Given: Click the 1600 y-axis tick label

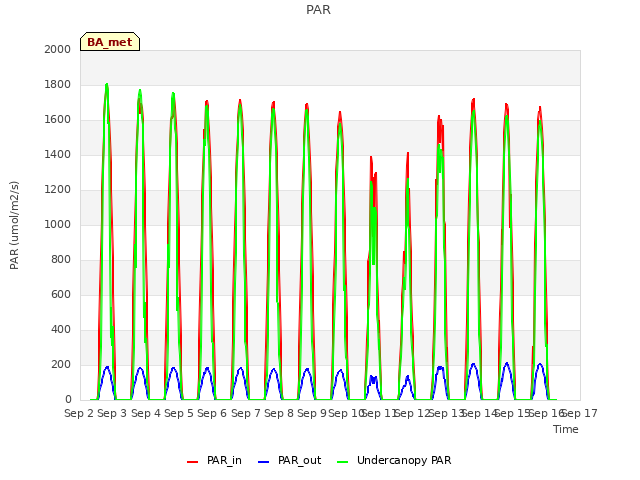Looking at the screenshot, I should (58, 120).
